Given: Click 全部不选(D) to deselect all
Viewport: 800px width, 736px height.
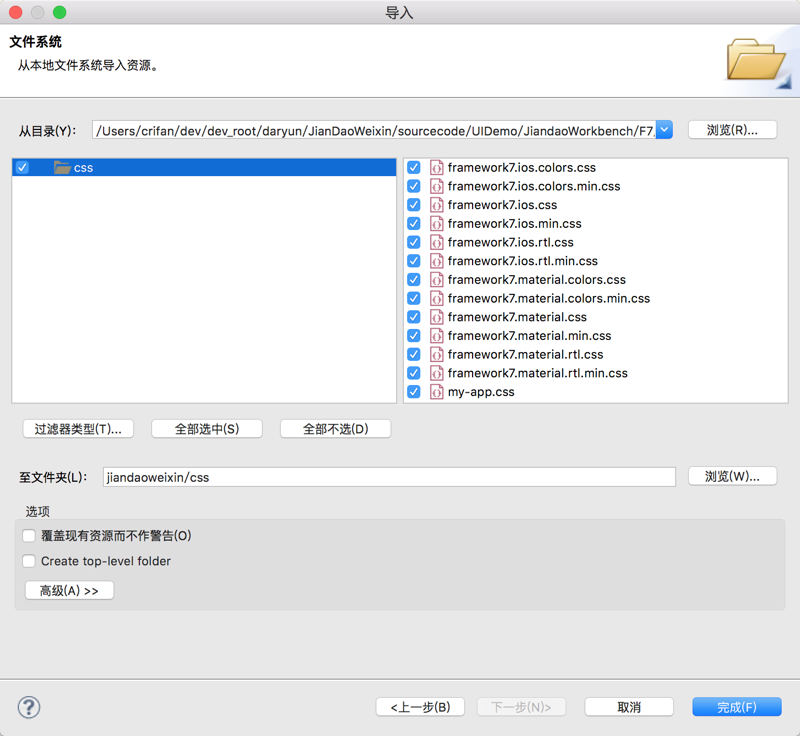Looking at the screenshot, I should pyautogui.click(x=335, y=429).
